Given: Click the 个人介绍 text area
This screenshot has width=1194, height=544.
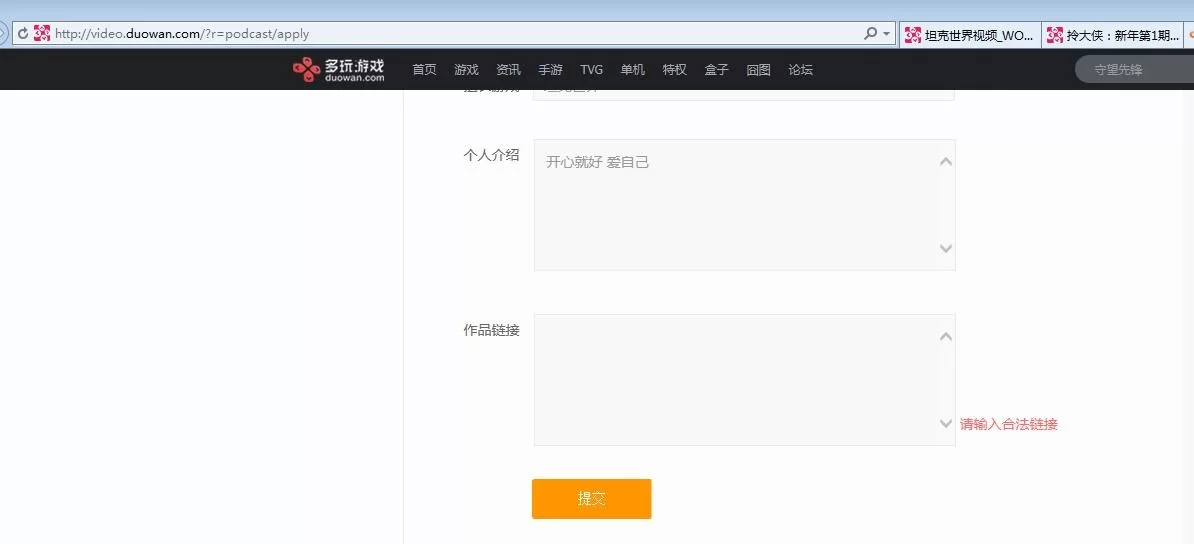Looking at the screenshot, I should pos(744,204).
